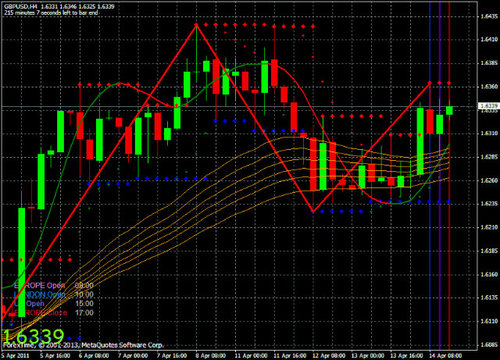Viewport: 500px width, 360px height.
Task: Click the 1.6210 price axis label
Action: 489,227
